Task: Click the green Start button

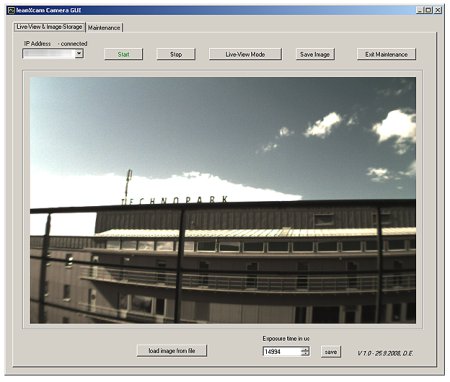Action: [x=123, y=54]
